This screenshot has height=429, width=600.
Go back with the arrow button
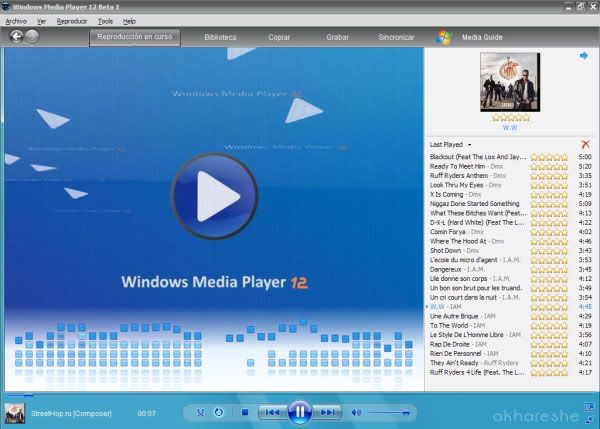16,37
